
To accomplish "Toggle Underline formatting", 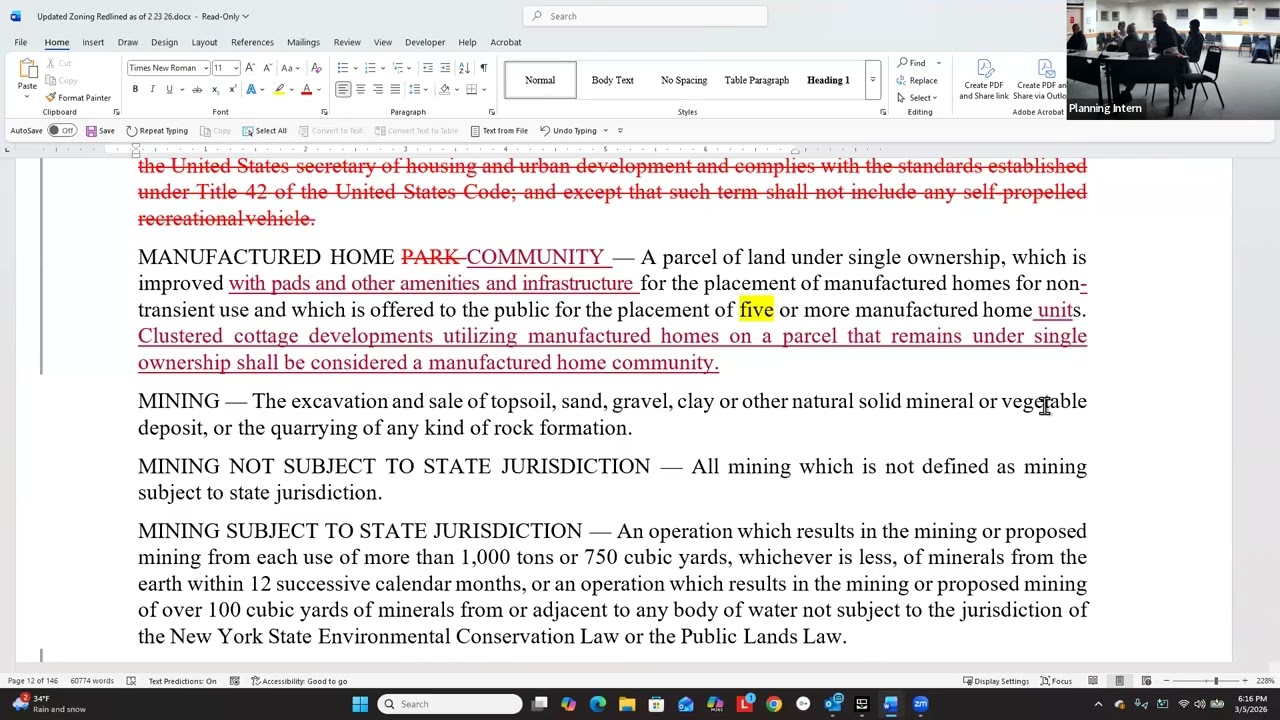I will coord(169,90).
